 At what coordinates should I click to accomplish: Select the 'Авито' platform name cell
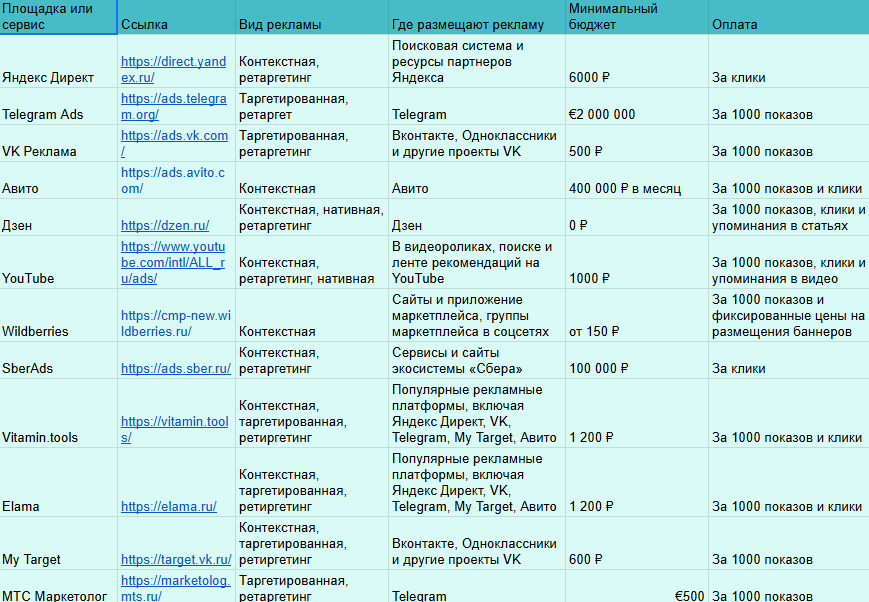coord(58,181)
